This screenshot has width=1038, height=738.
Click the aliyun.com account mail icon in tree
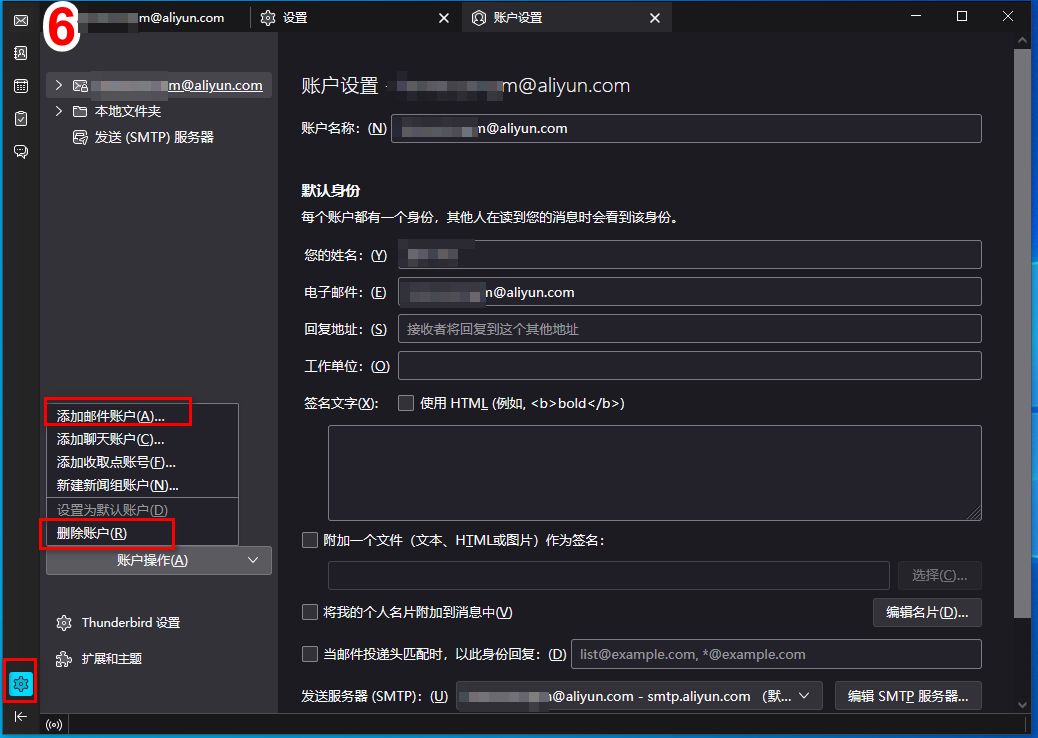(x=80, y=85)
